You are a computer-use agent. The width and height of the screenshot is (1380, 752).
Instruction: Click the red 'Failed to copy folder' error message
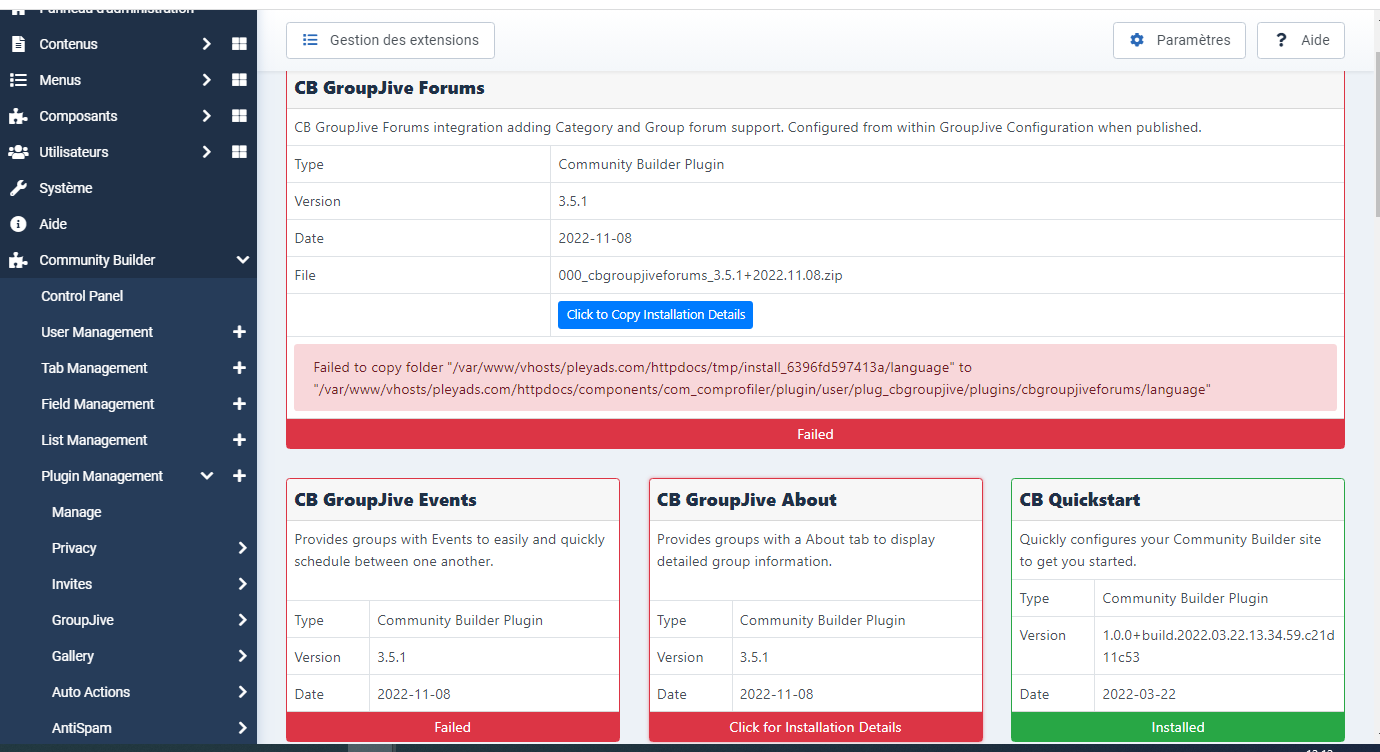point(815,378)
